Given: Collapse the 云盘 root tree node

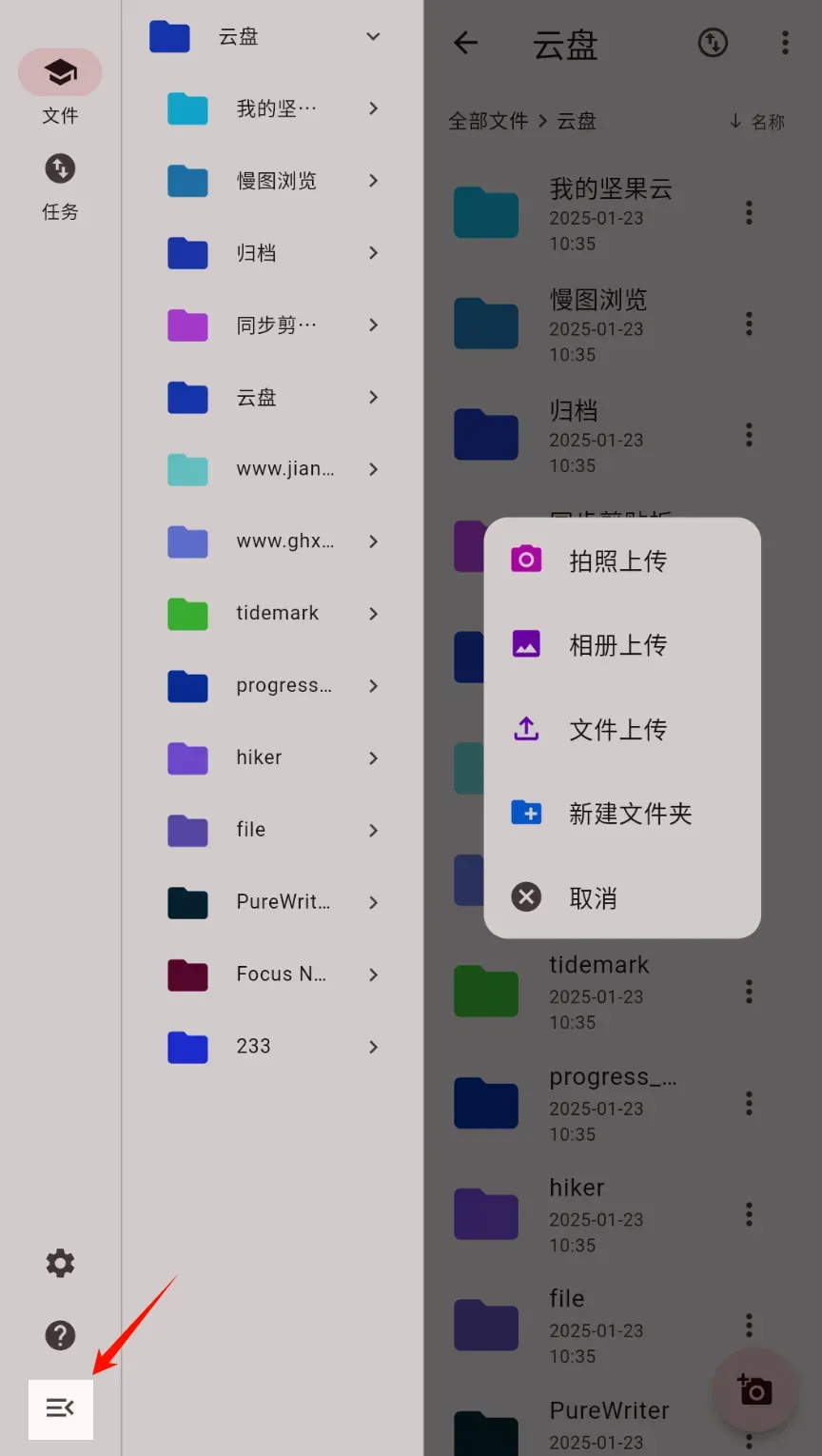Looking at the screenshot, I should (x=374, y=36).
